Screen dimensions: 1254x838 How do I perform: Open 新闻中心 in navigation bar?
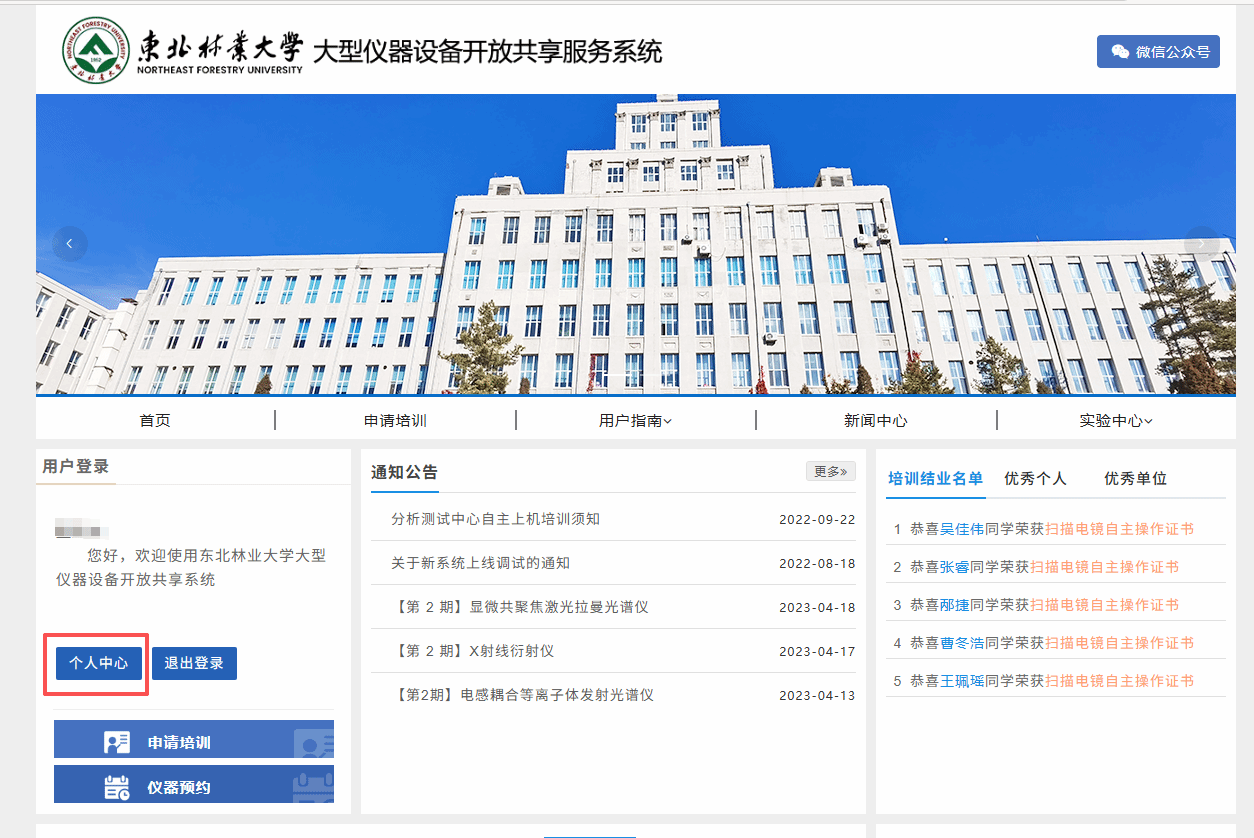point(876,421)
